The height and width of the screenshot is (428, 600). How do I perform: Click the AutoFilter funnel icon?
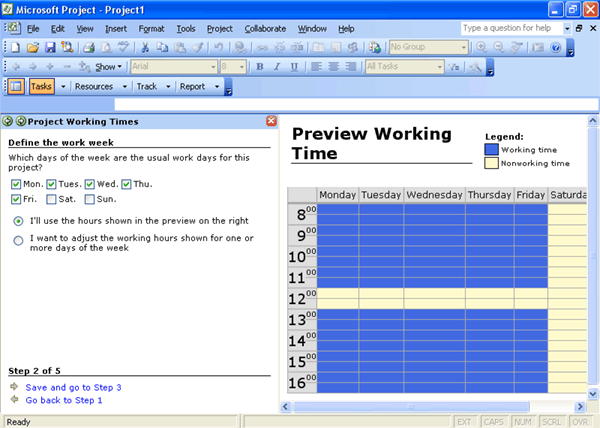454,67
